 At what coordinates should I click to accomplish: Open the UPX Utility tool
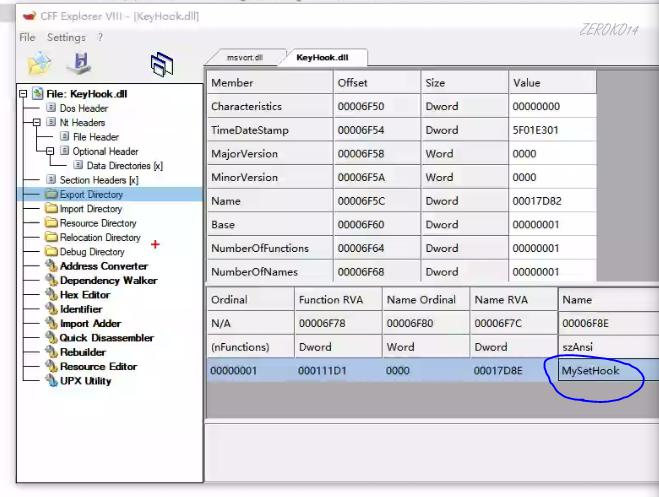[x=86, y=381]
